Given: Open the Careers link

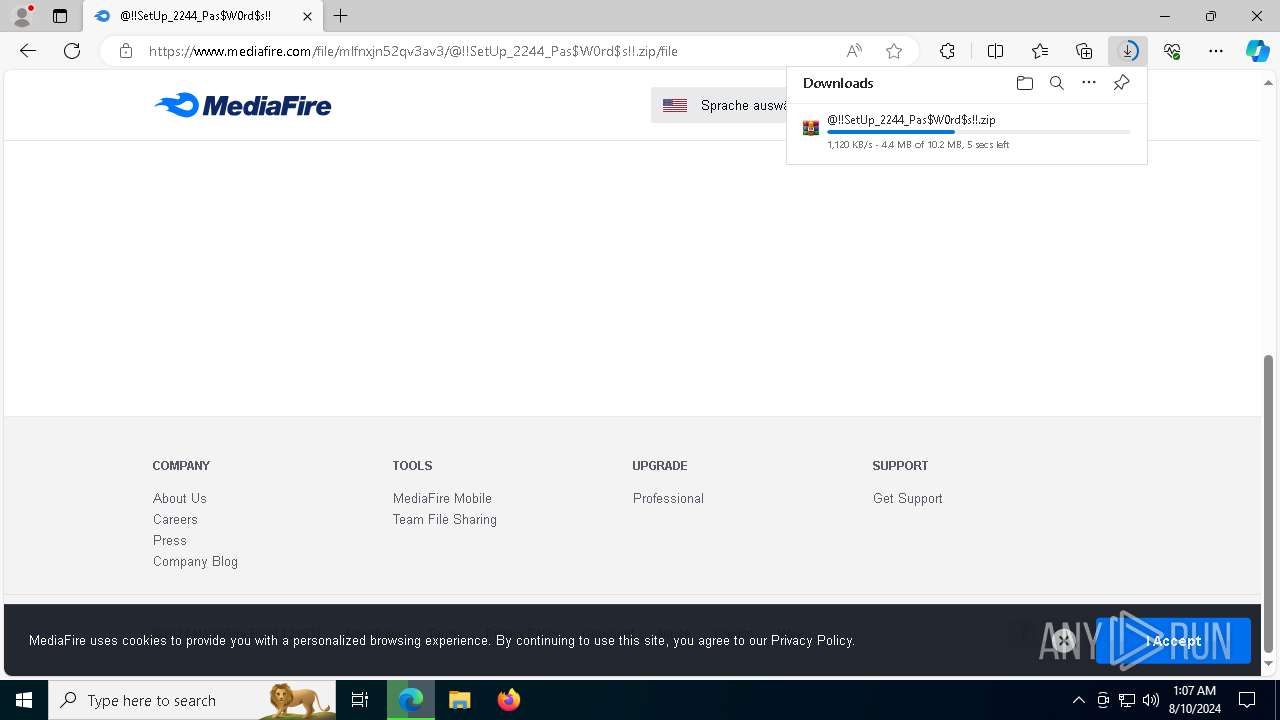Looking at the screenshot, I should coord(175,519).
